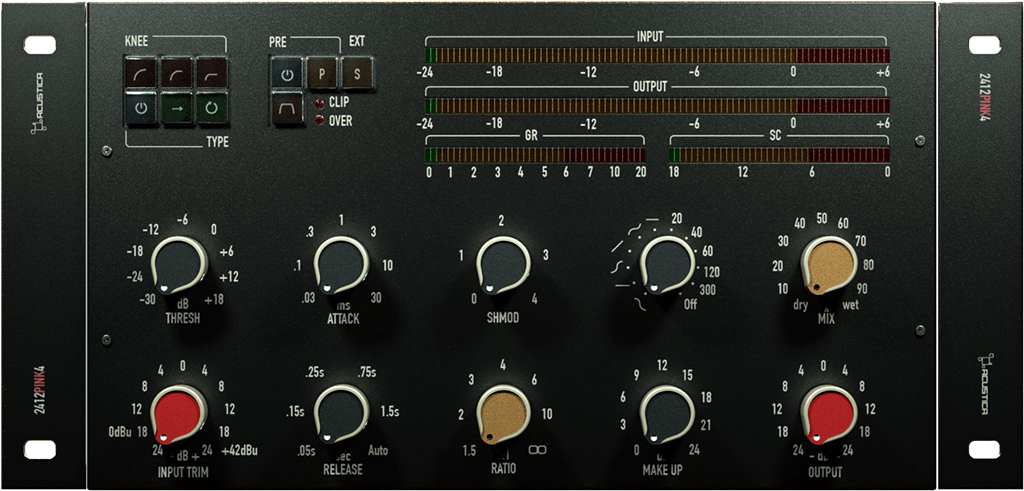Click the 30 mark on ATTACK scale

(x=376, y=300)
